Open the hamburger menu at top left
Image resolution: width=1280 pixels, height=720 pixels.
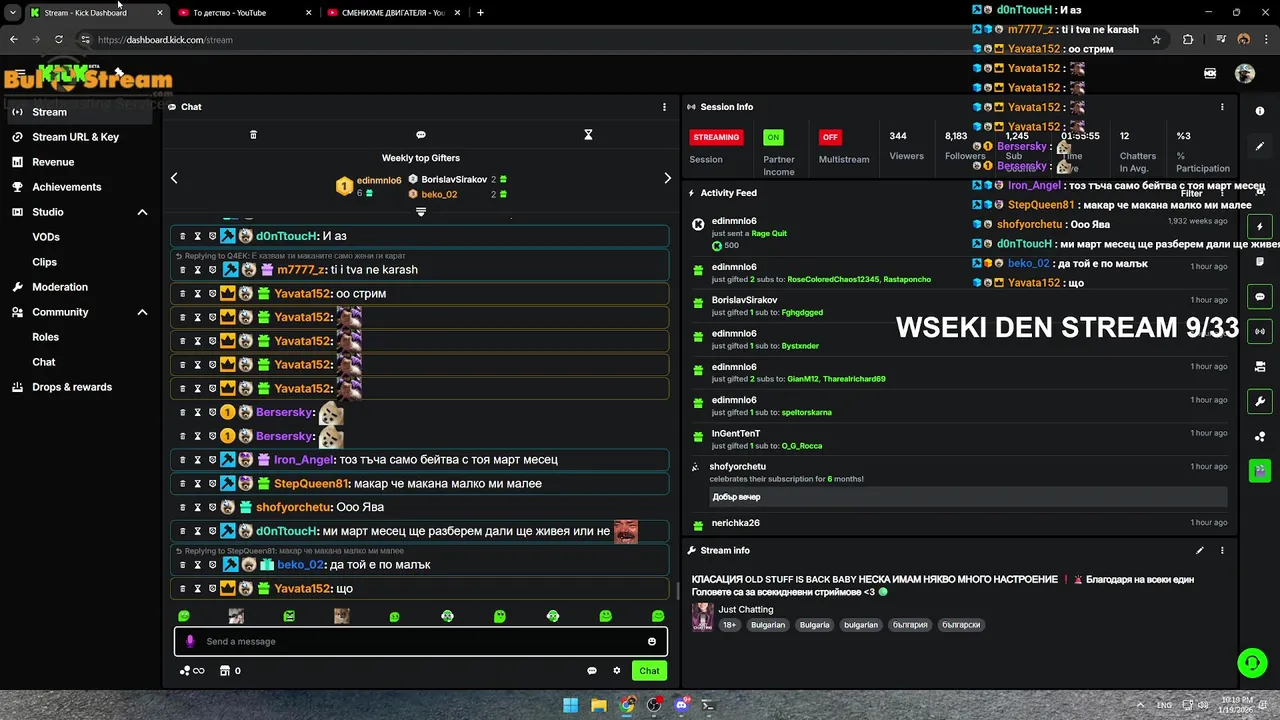(18, 73)
